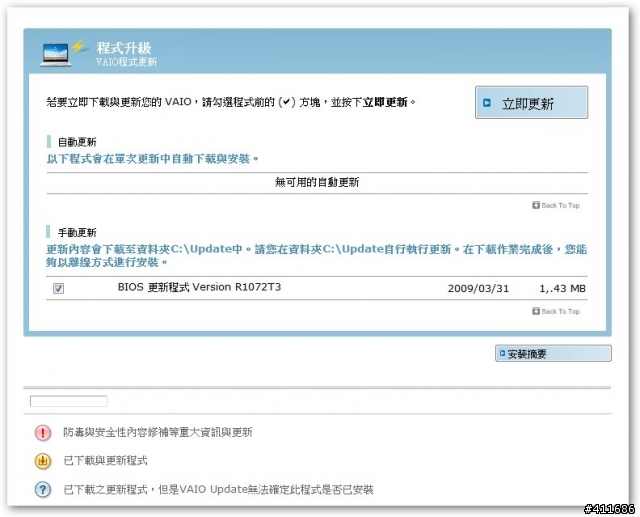The height and width of the screenshot is (517, 640).
Task: Click the legend text mentioning VAIO Update
Action: pos(218,490)
